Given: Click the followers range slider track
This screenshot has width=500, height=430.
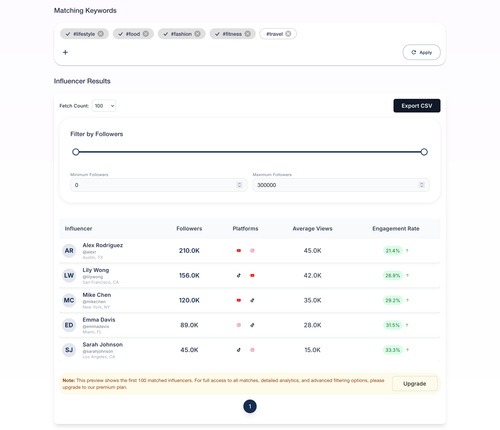Looking at the screenshot, I should pyautogui.click(x=250, y=152).
